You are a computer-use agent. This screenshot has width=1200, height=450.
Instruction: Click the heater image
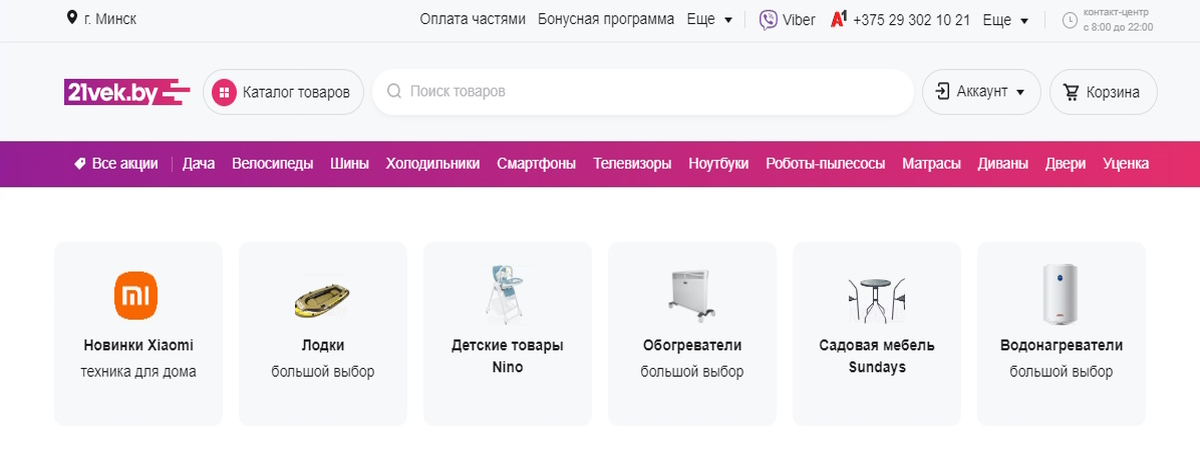[692, 294]
